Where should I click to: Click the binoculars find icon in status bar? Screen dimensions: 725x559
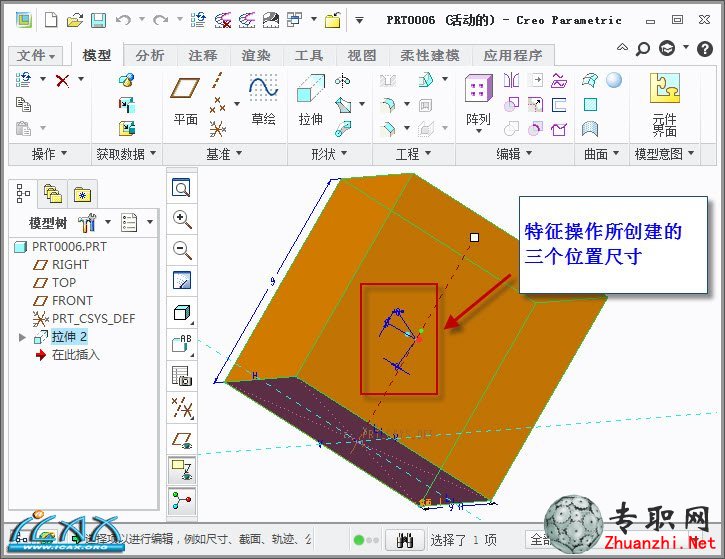405,540
